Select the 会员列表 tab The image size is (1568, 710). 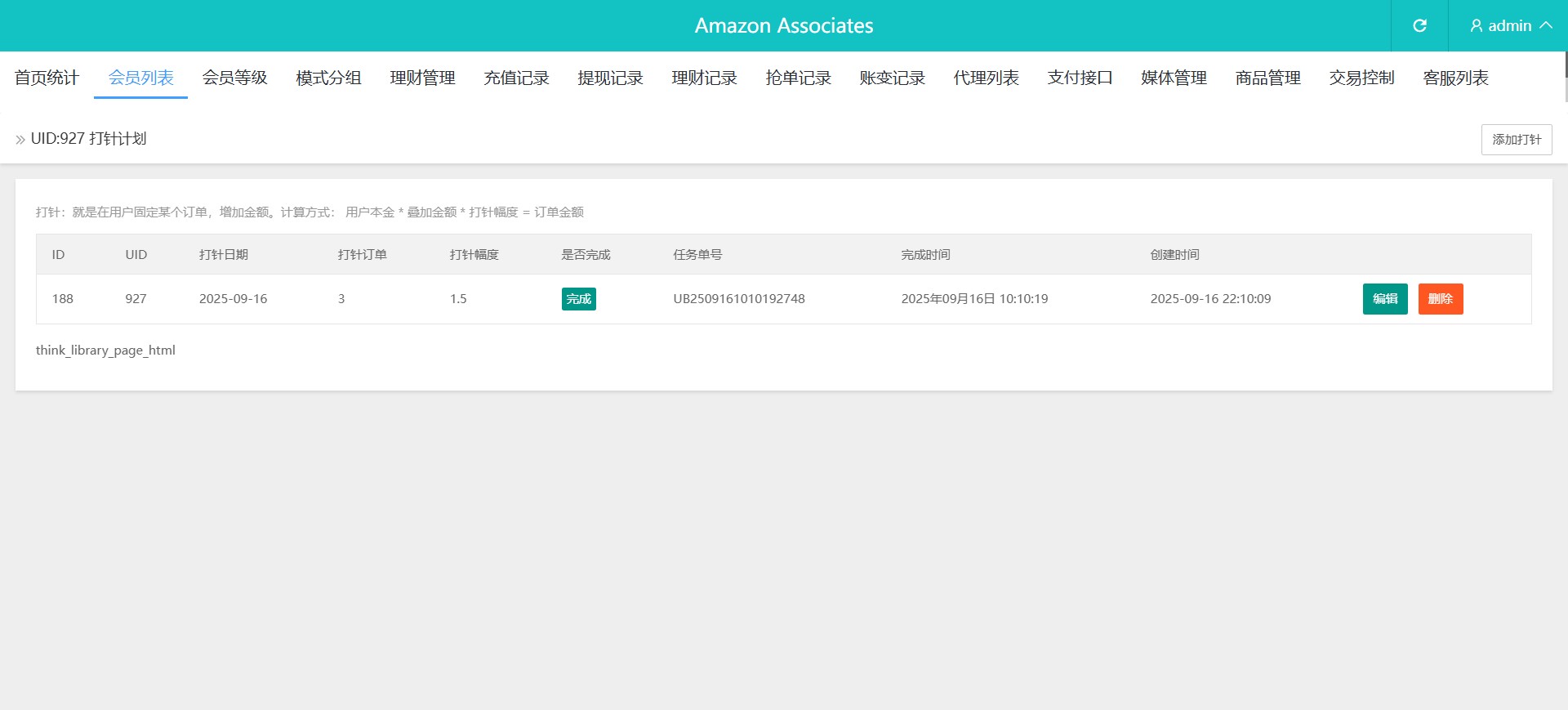coord(140,78)
